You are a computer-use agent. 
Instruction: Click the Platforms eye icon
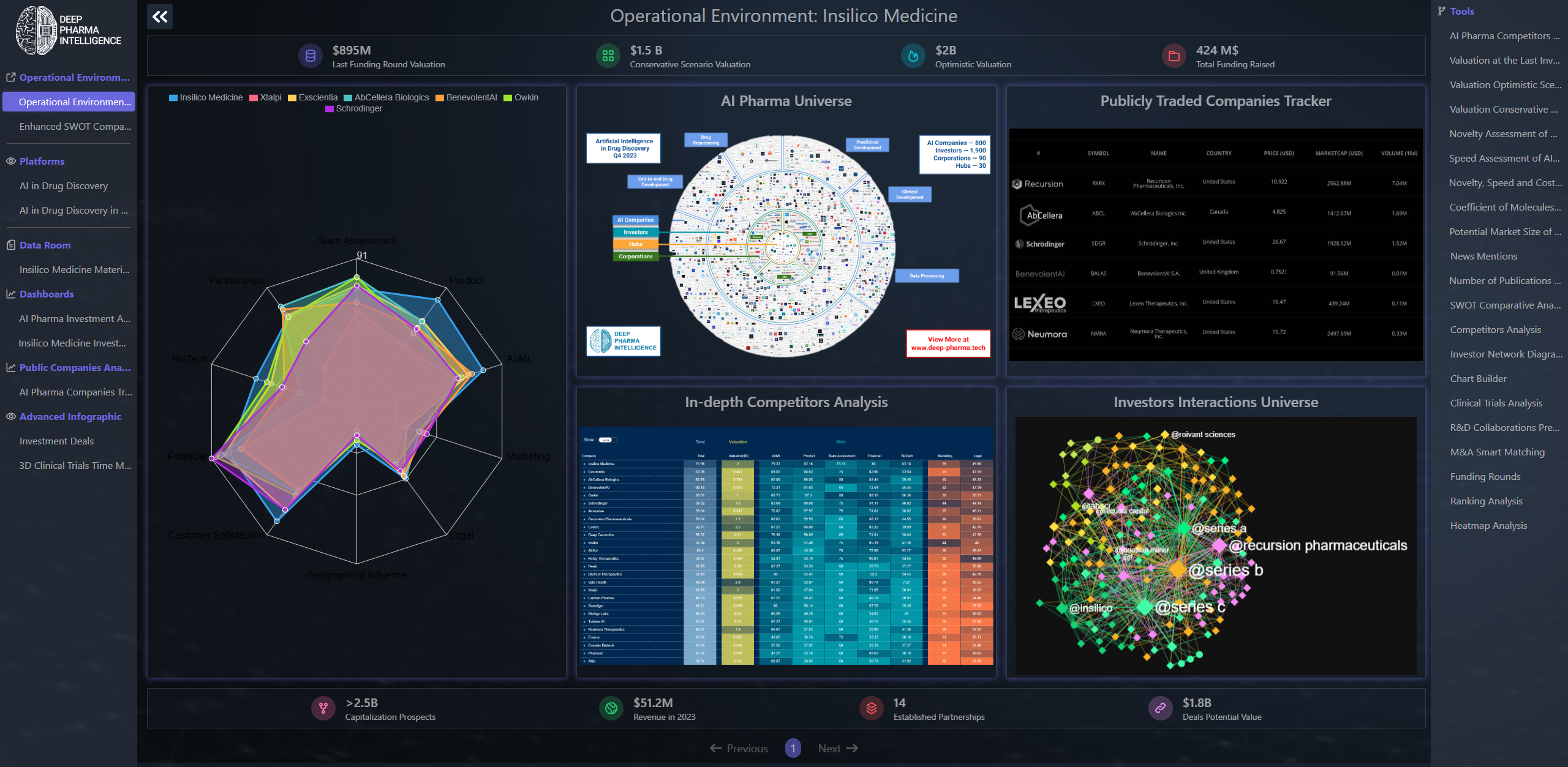coord(10,161)
